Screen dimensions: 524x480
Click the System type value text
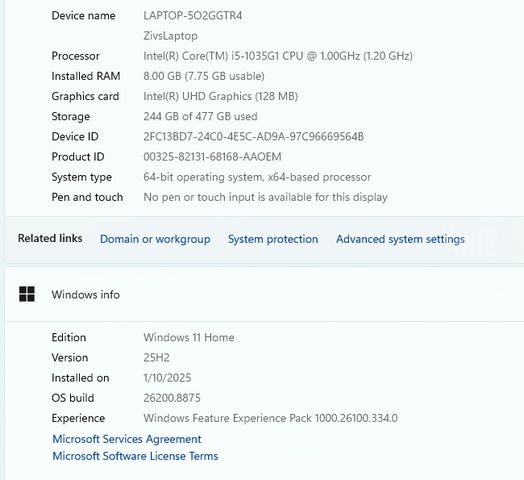coord(257,177)
